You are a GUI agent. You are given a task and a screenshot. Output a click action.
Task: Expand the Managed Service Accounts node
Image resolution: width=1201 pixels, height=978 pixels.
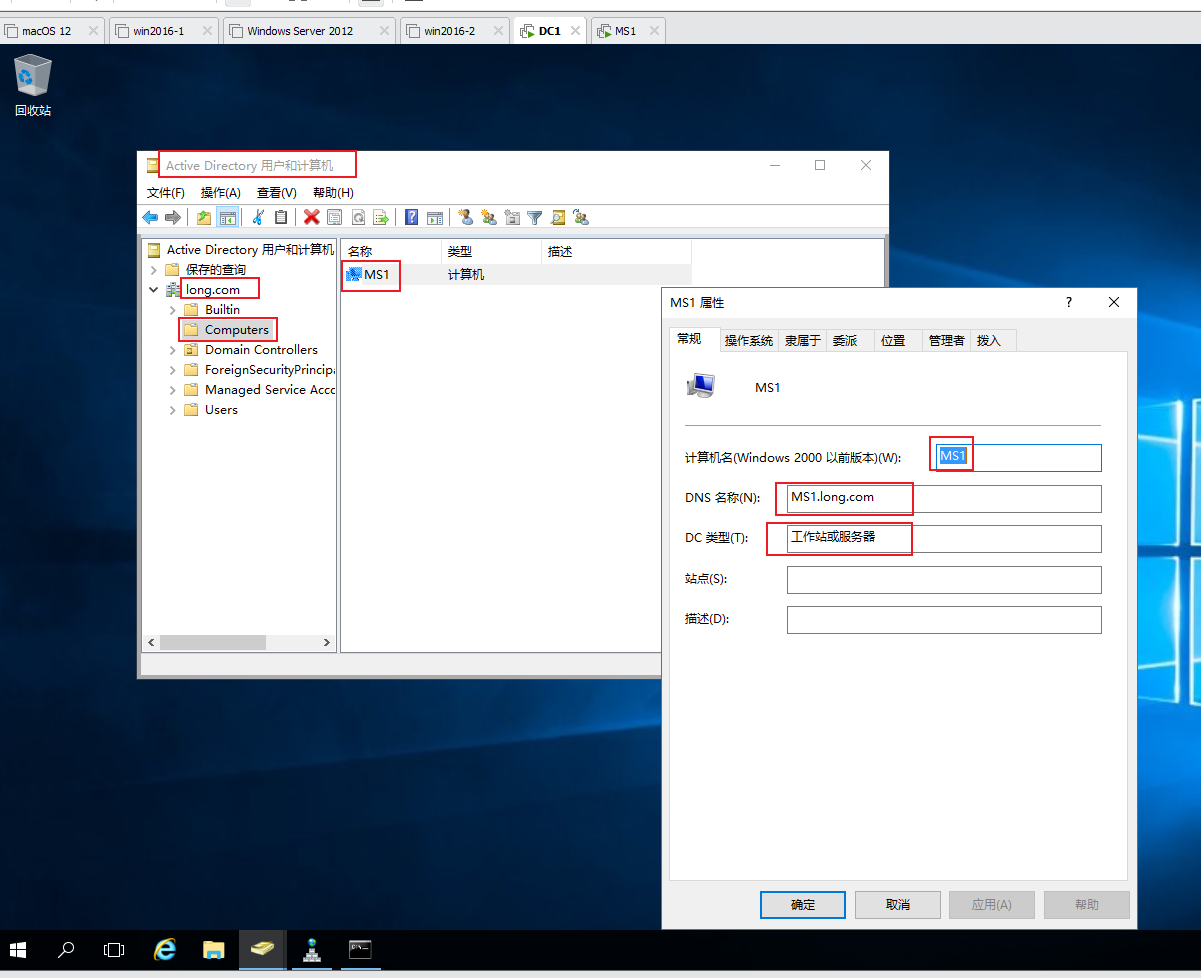(x=172, y=390)
